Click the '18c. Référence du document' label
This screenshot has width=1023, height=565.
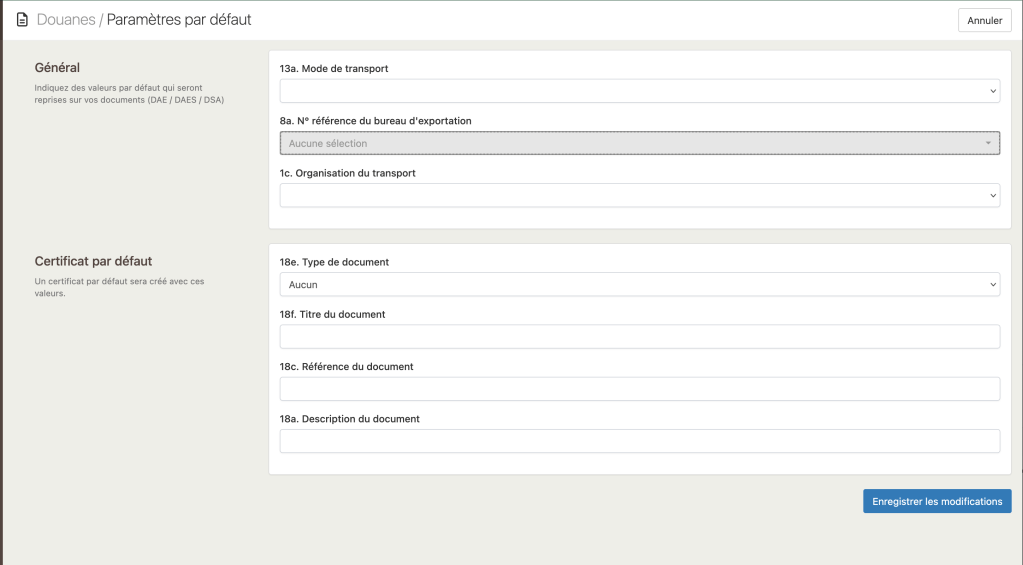pyautogui.click(x=346, y=366)
